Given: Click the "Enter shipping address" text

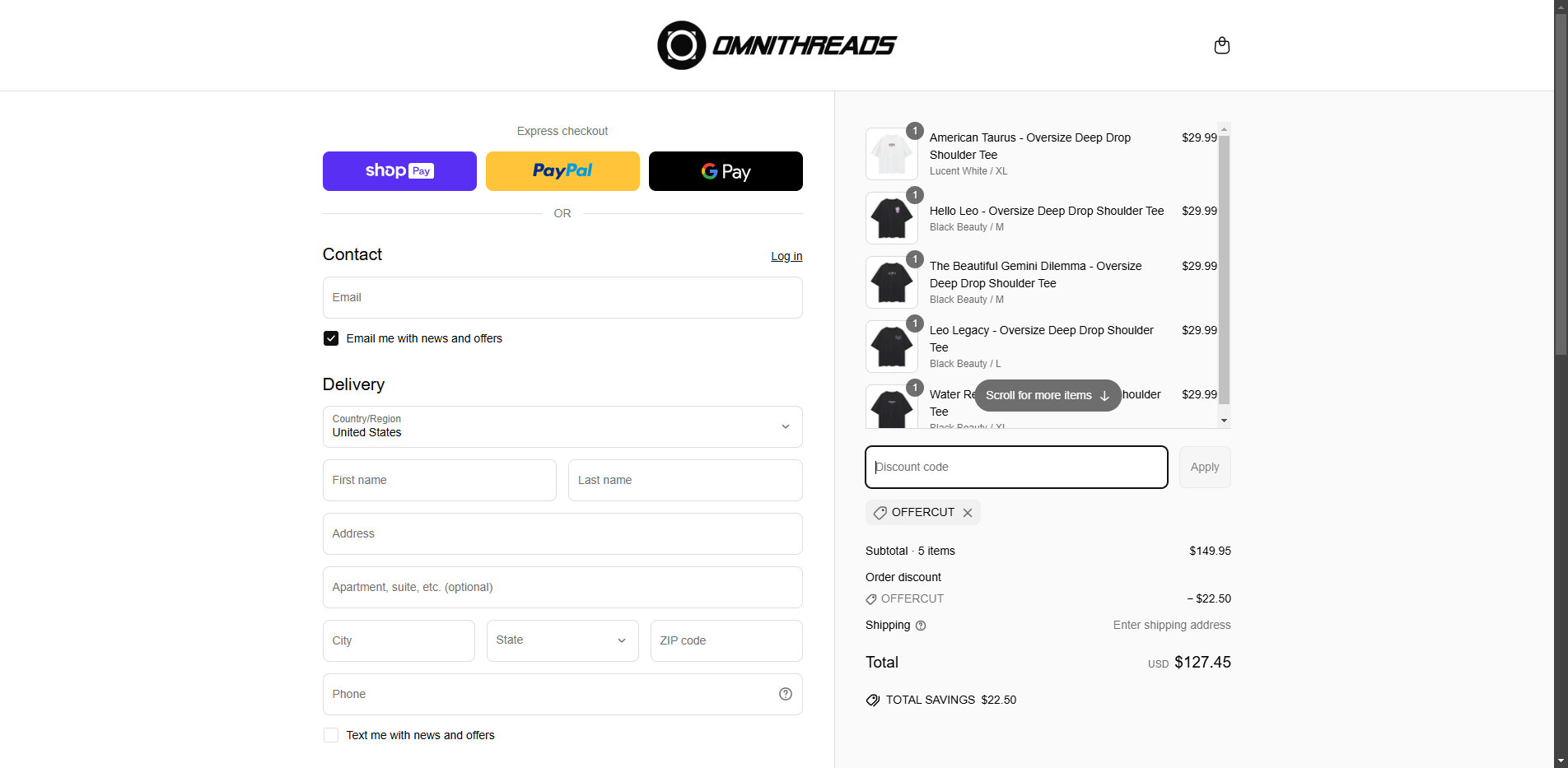Looking at the screenshot, I should coord(1172,626).
